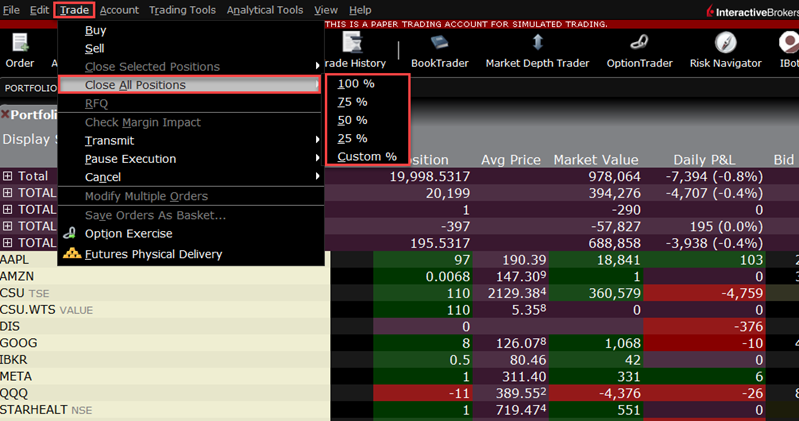Click QQQ position value -11
The image size is (799, 421).
459,393
